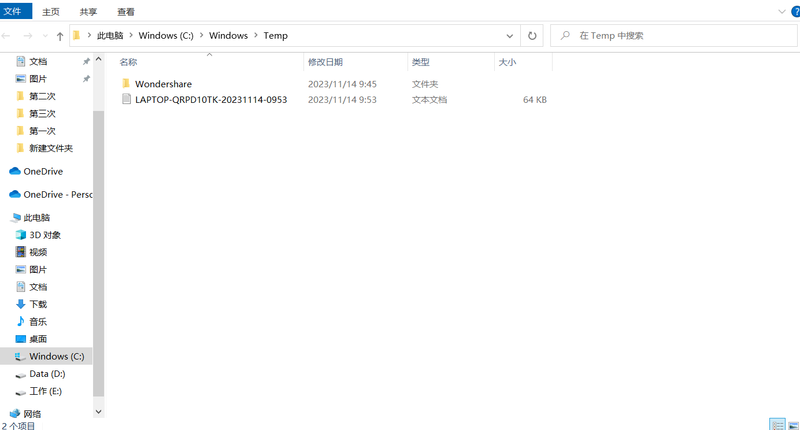Switch to the 共享 ribbon tab
The height and width of the screenshot is (430, 800).
pos(88,12)
